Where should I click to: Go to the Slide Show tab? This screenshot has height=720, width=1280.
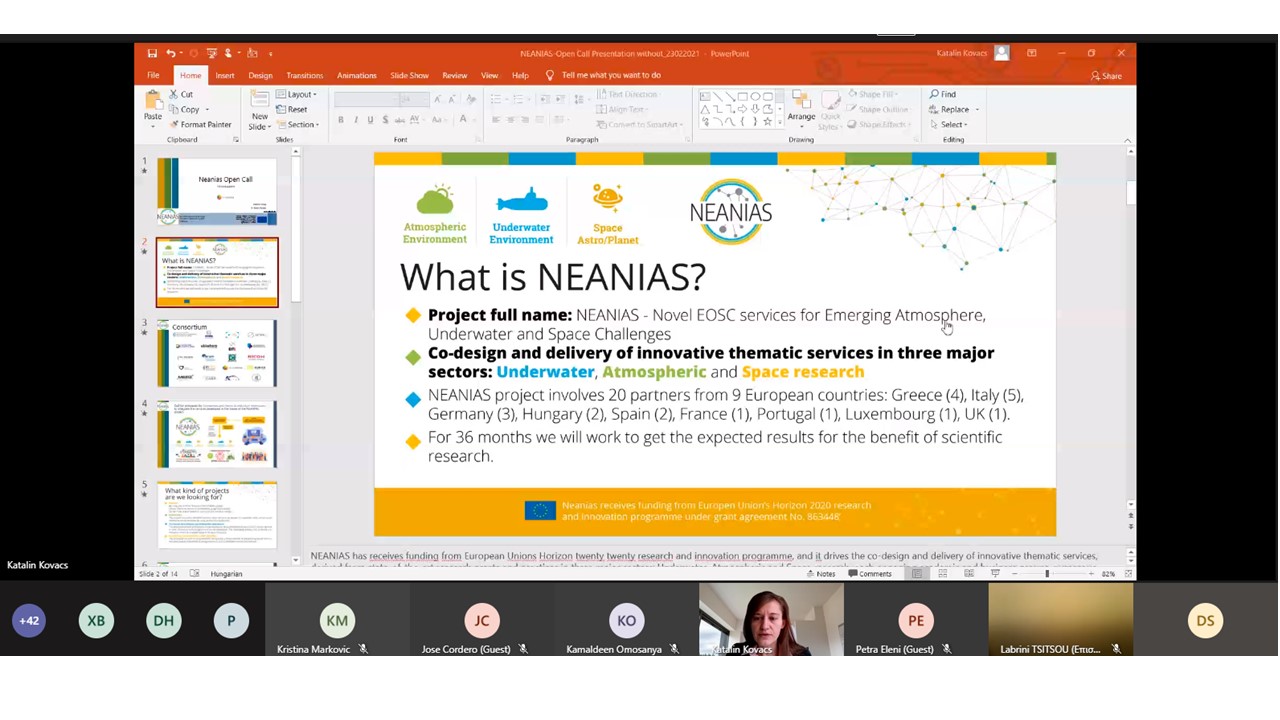point(409,75)
